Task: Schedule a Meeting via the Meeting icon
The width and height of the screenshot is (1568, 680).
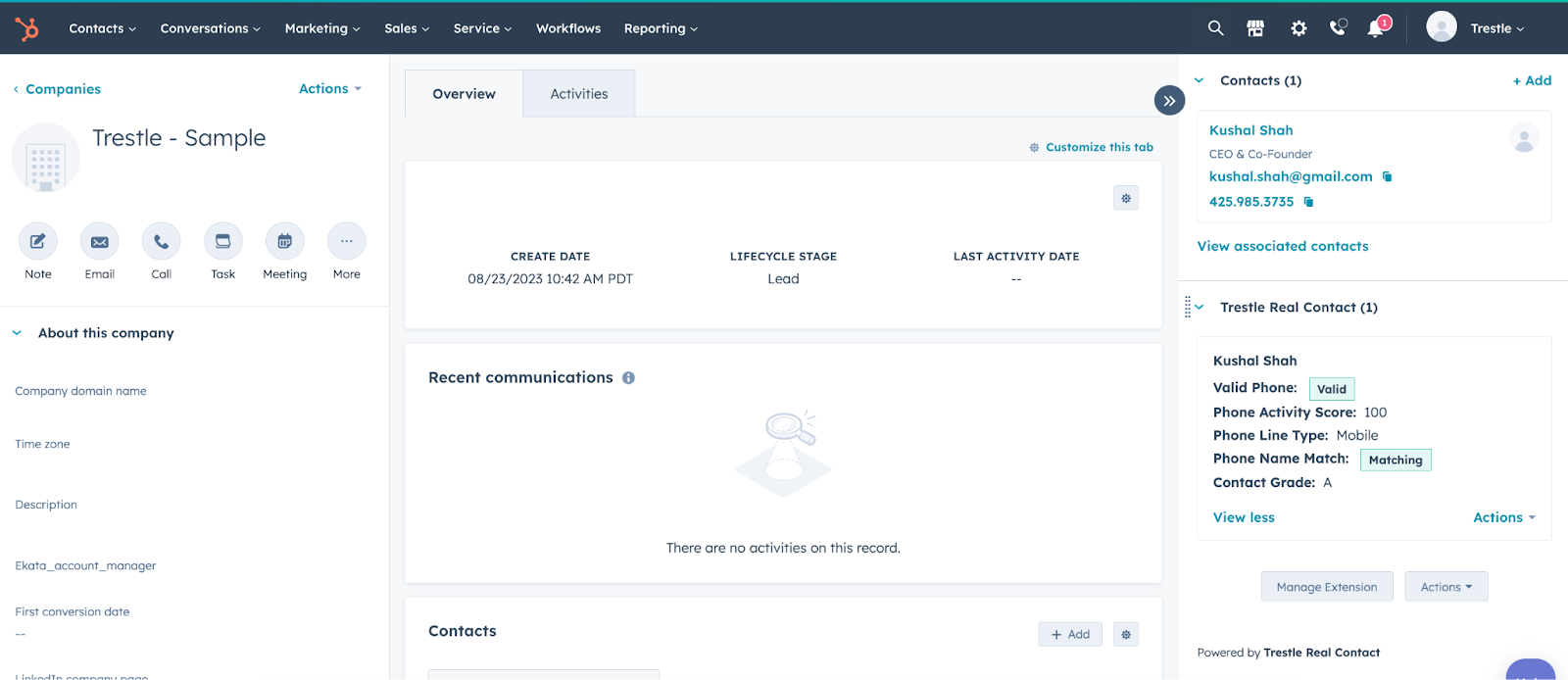Action: click(285, 241)
